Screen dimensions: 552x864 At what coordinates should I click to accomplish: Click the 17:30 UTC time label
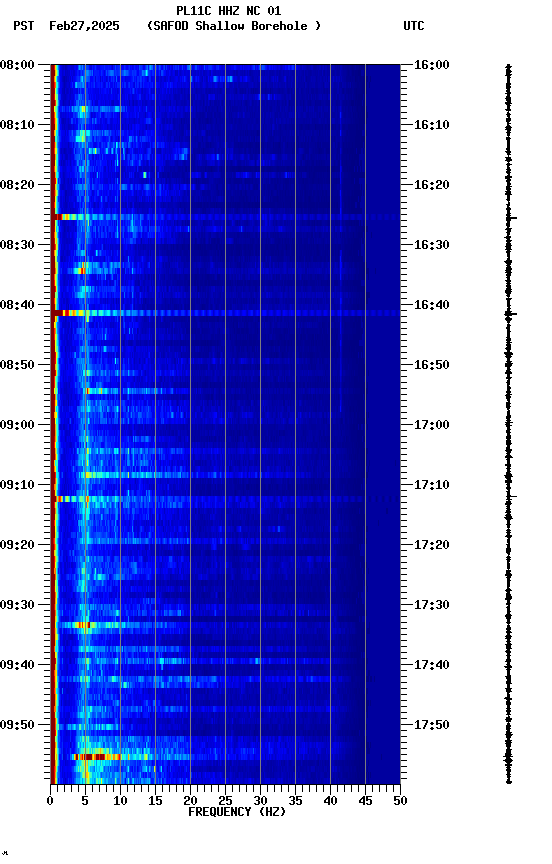click(x=431, y=606)
